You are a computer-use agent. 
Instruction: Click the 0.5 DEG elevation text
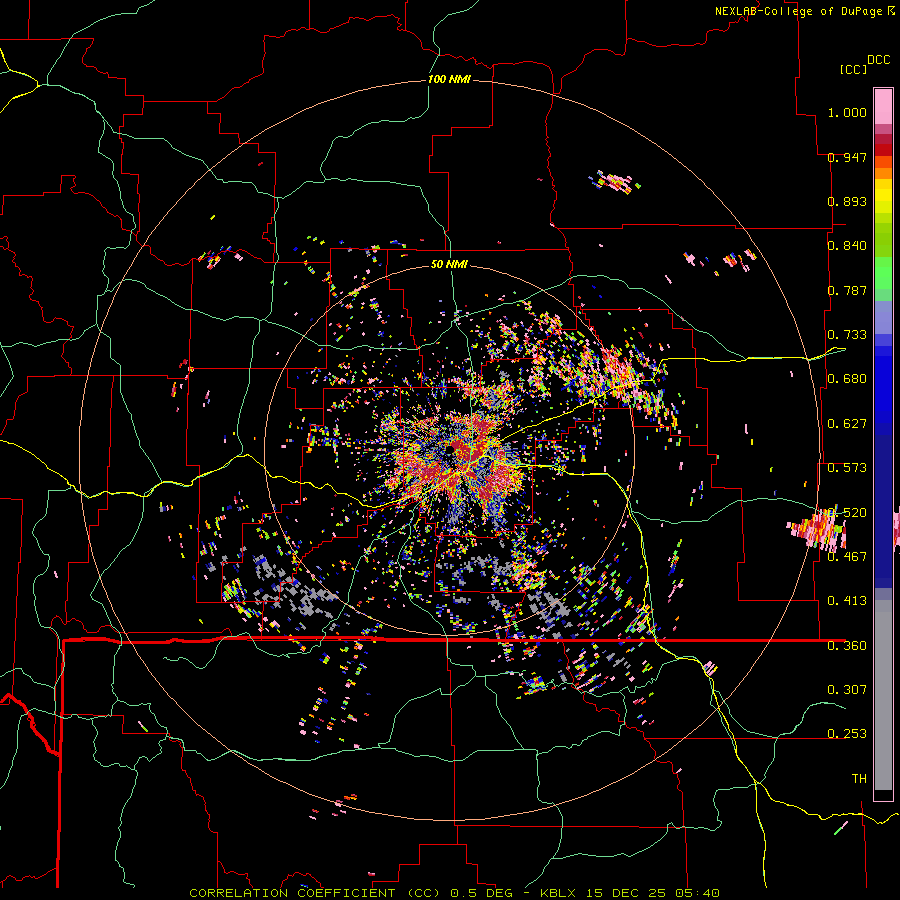pos(482,893)
